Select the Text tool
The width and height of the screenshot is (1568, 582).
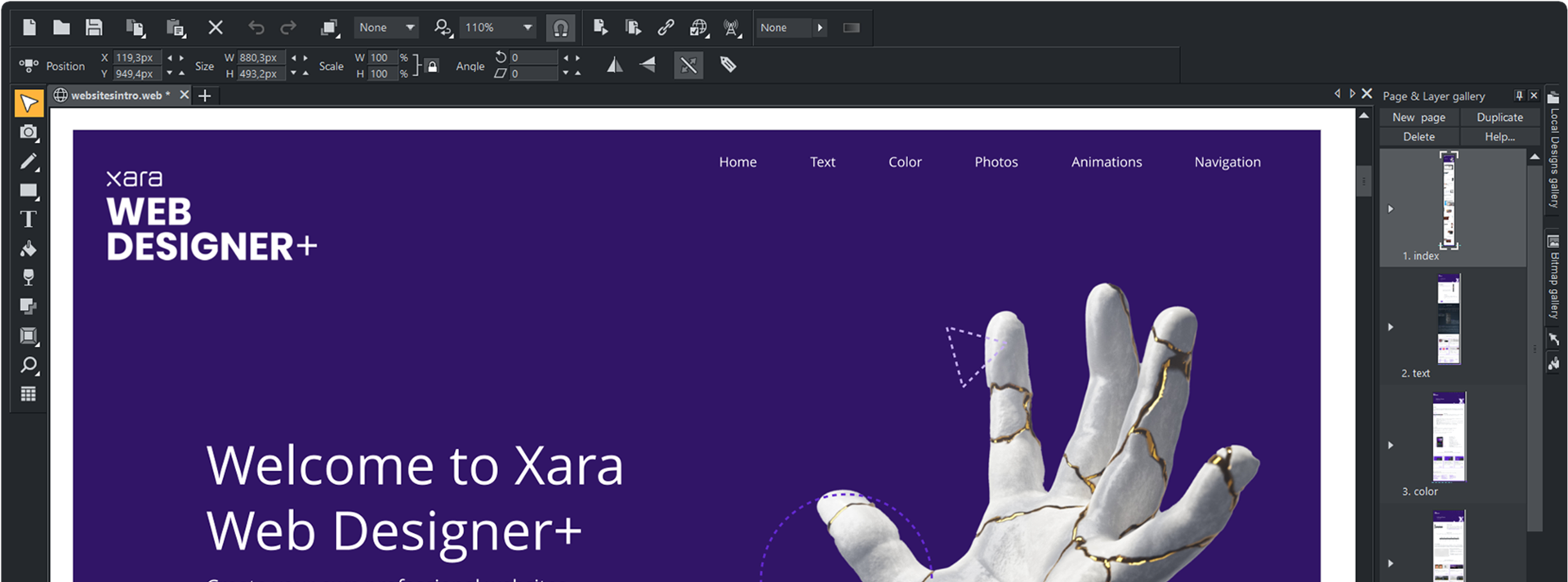point(29,220)
